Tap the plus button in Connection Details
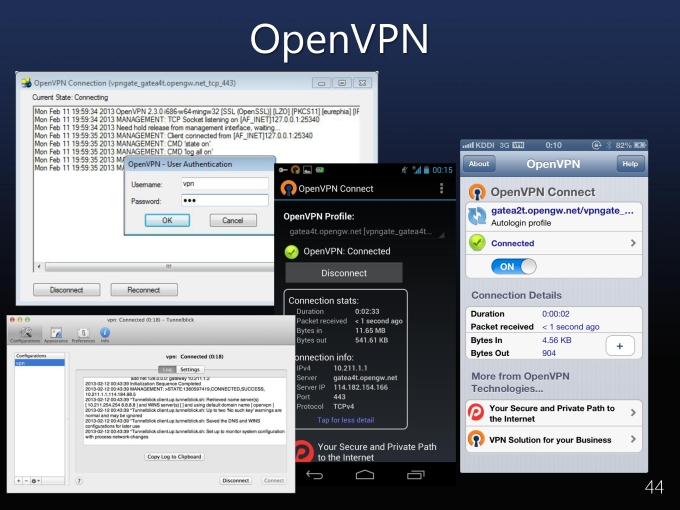The image size is (680, 510). pyautogui.click(x=620, y=346)
